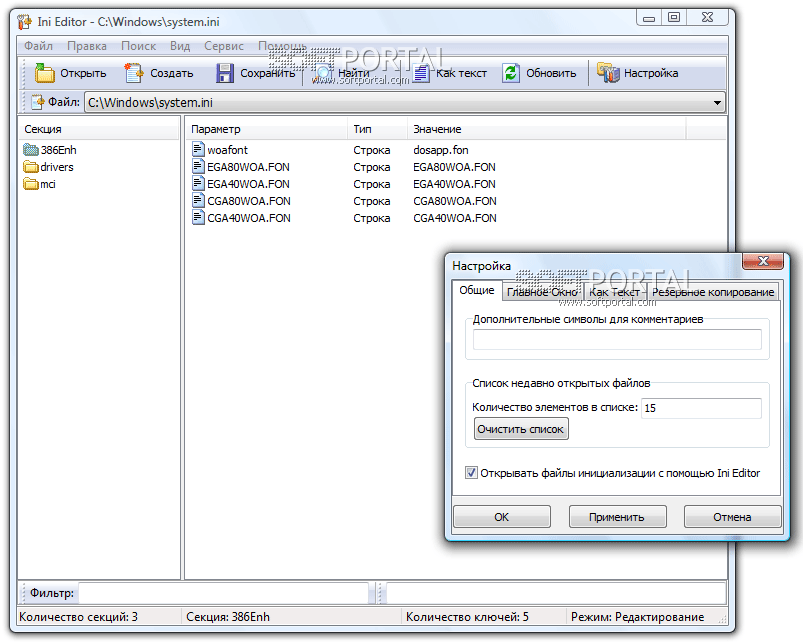Image resolution: width=803 pixels, height=644 pixels.
Task: Click the Тип column header
Action: [x=378, y=129]
